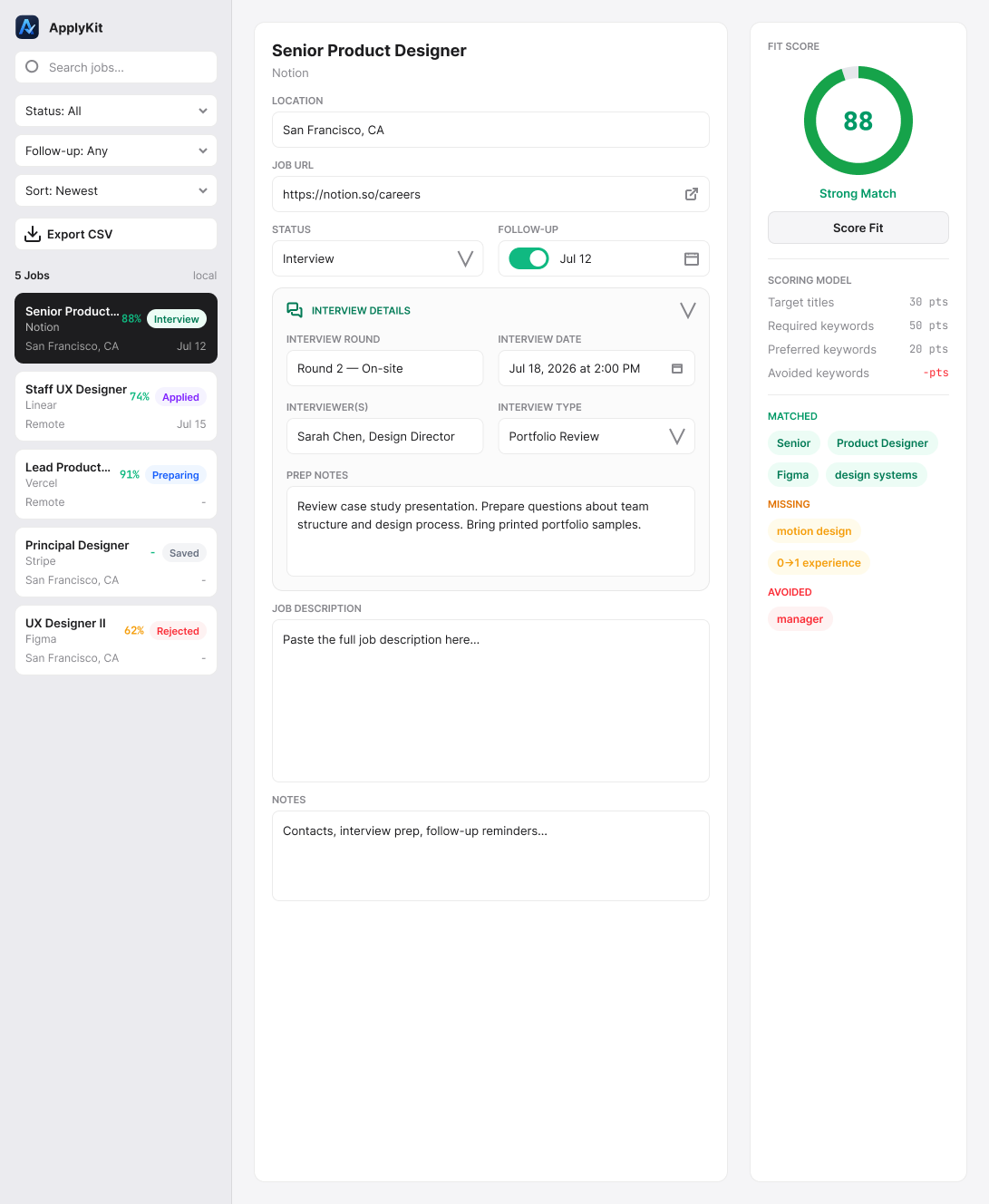Select the Principal Designer Stripe job
This screenshot has height=1204, width=989.
(116, 562)
